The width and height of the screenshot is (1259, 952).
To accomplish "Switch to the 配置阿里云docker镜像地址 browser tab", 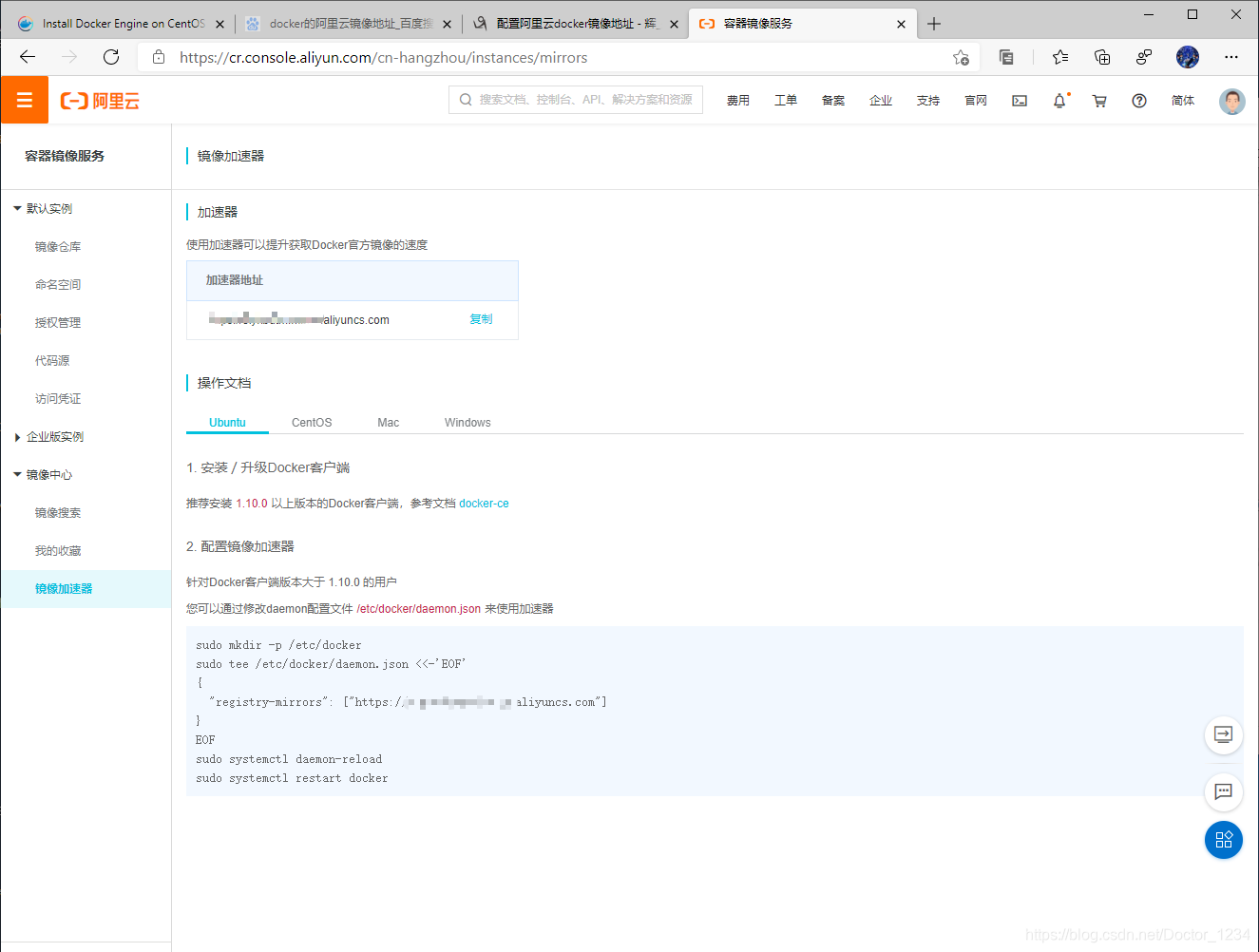I will coord(577,24).
